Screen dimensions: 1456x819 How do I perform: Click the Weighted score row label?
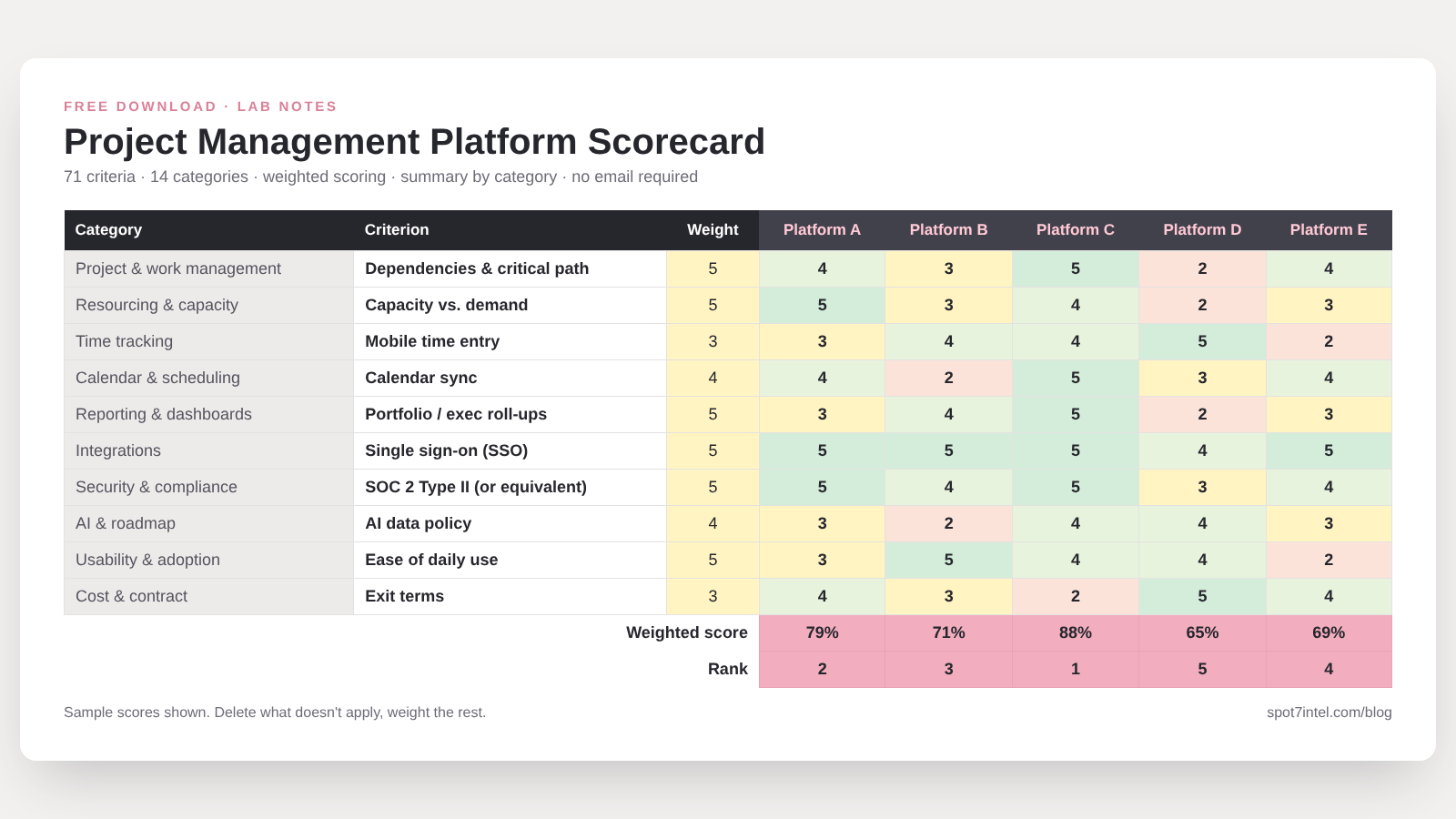click(687, 632)
